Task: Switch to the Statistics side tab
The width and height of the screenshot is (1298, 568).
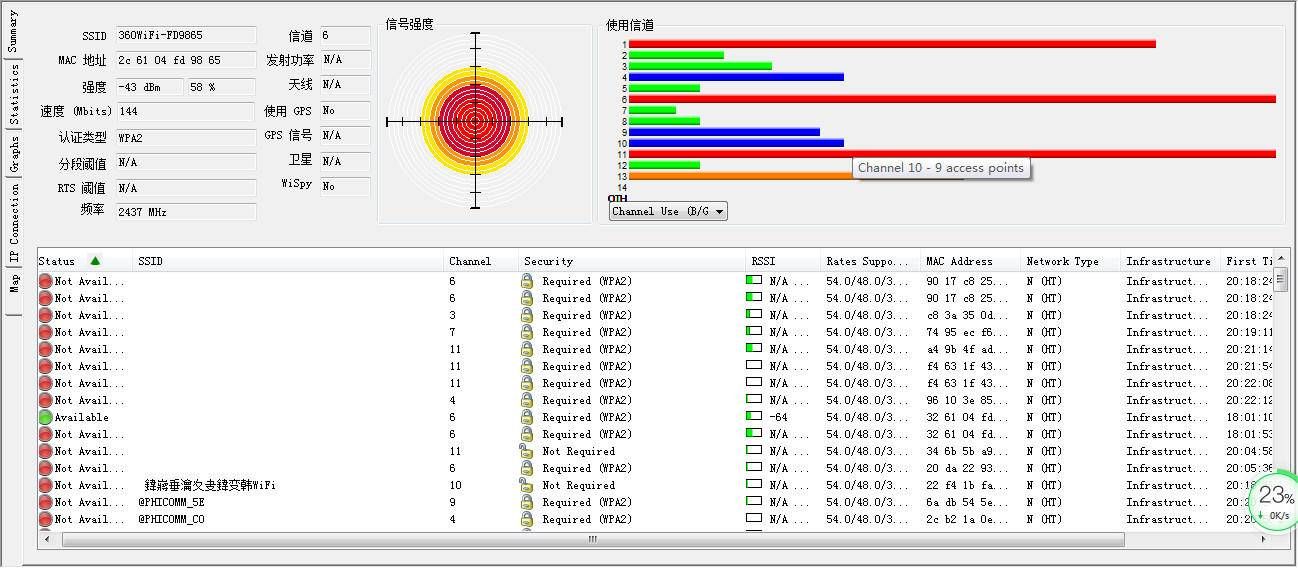Action: pos(13,94)
